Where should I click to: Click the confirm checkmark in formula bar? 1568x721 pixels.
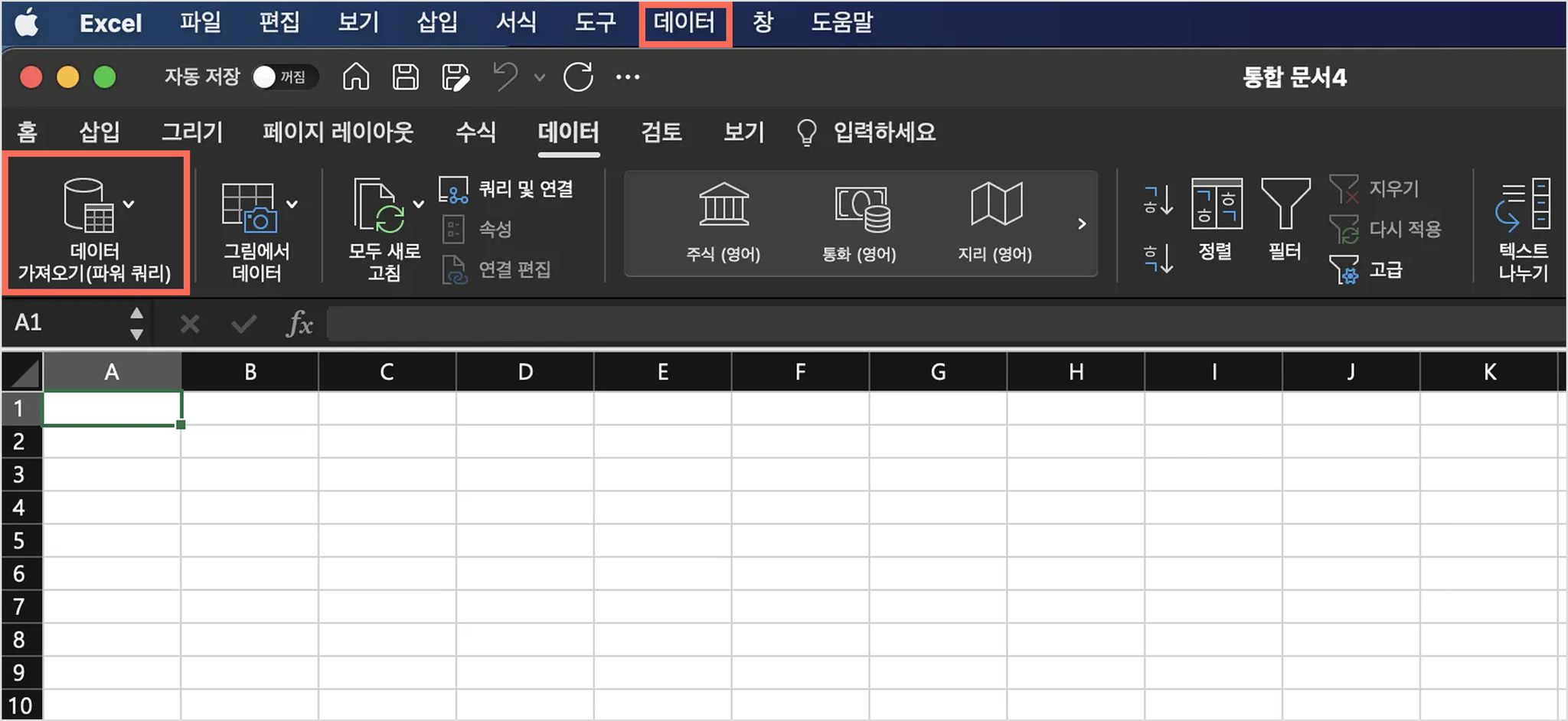point(243,325)
